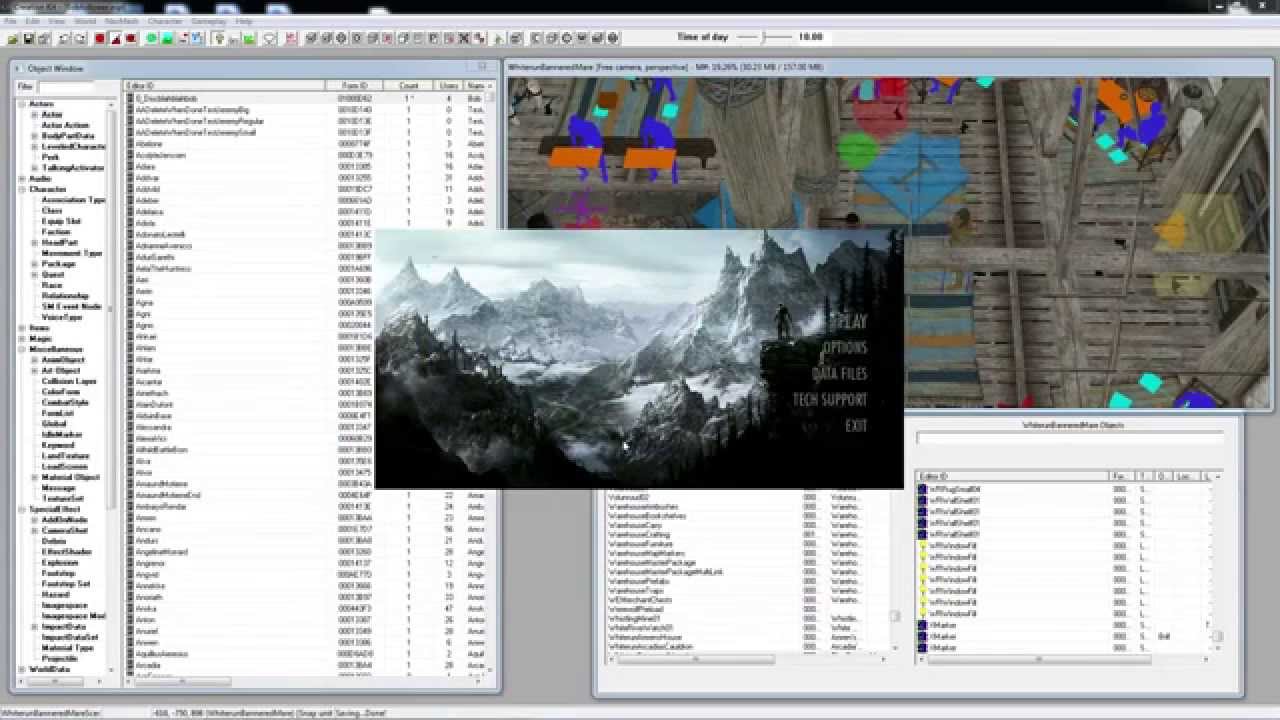
Task: Sort by Count column header
Action: click(408, 86)
